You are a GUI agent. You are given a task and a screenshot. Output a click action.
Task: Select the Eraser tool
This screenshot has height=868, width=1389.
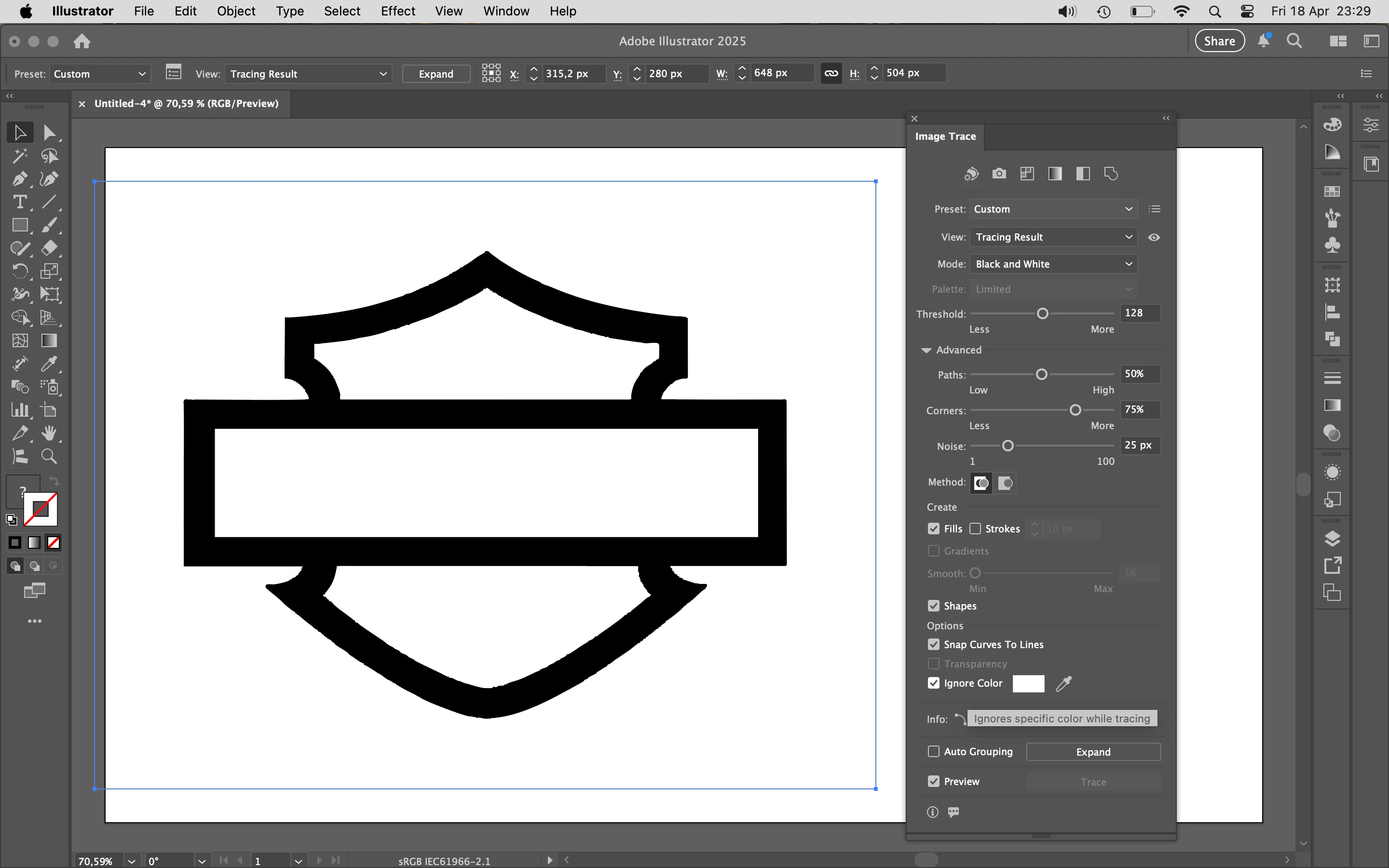49,248
